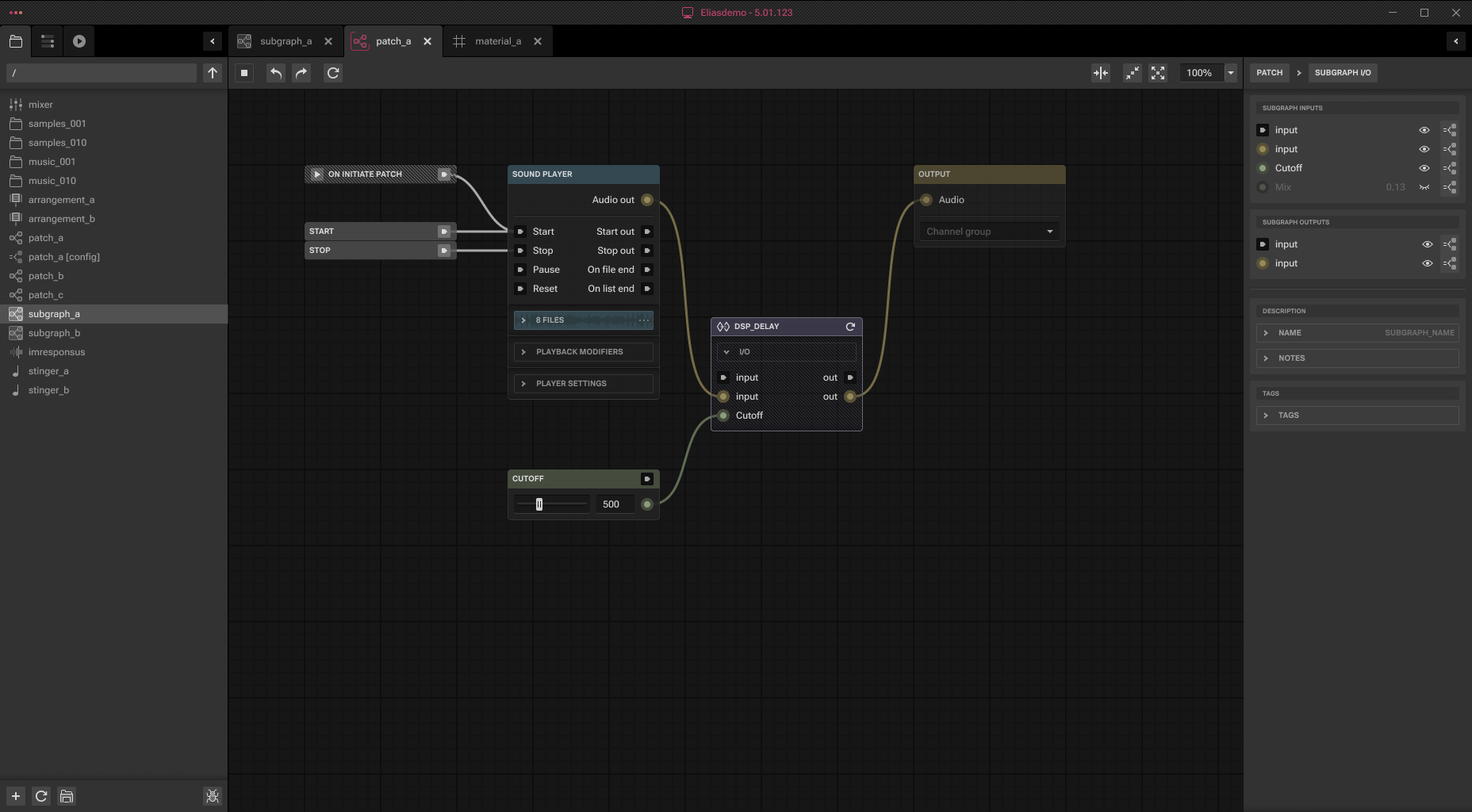This screenshot has width=1472, height=812.
Task: Select patch_a [config] in the browser
Action: [x=114, y=257]
